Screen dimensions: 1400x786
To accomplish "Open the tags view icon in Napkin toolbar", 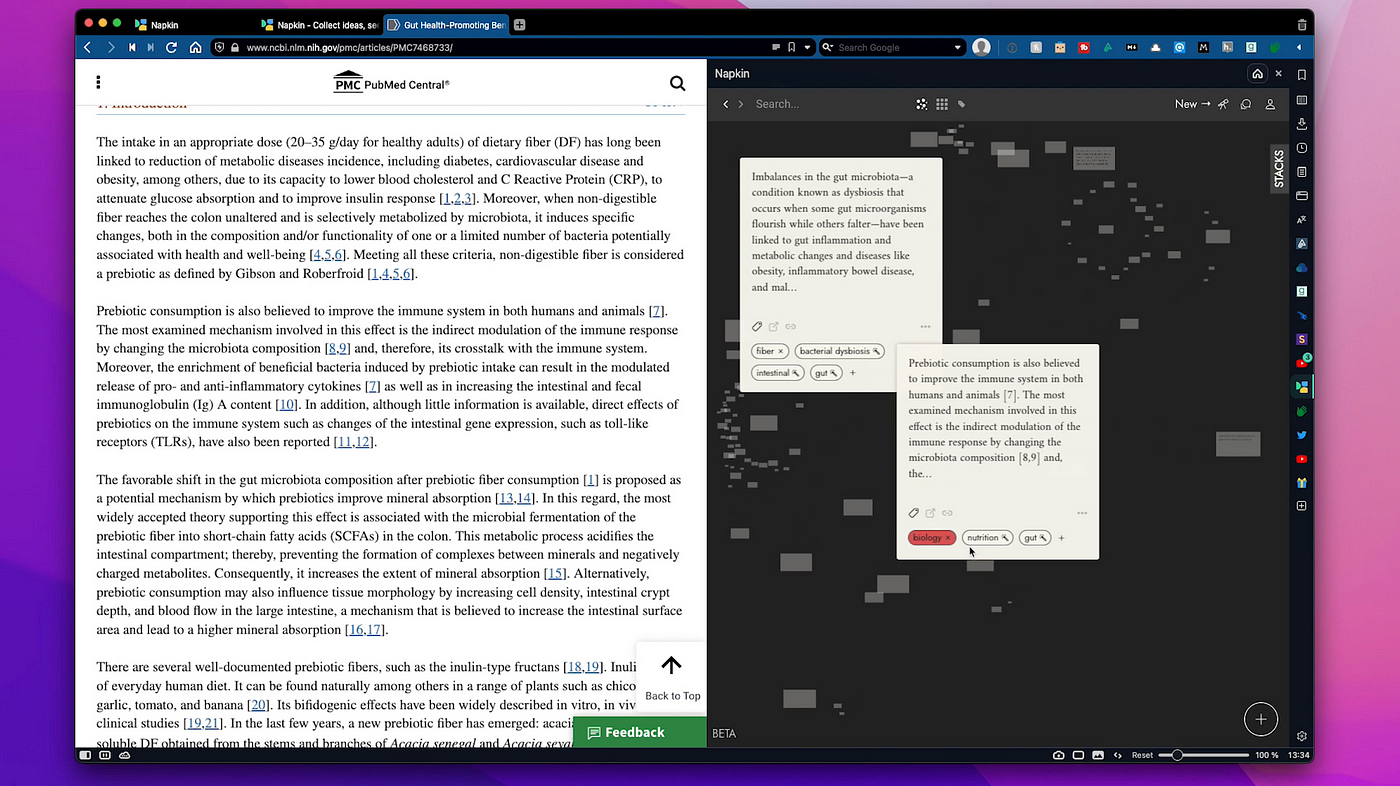I will (962, 104).
